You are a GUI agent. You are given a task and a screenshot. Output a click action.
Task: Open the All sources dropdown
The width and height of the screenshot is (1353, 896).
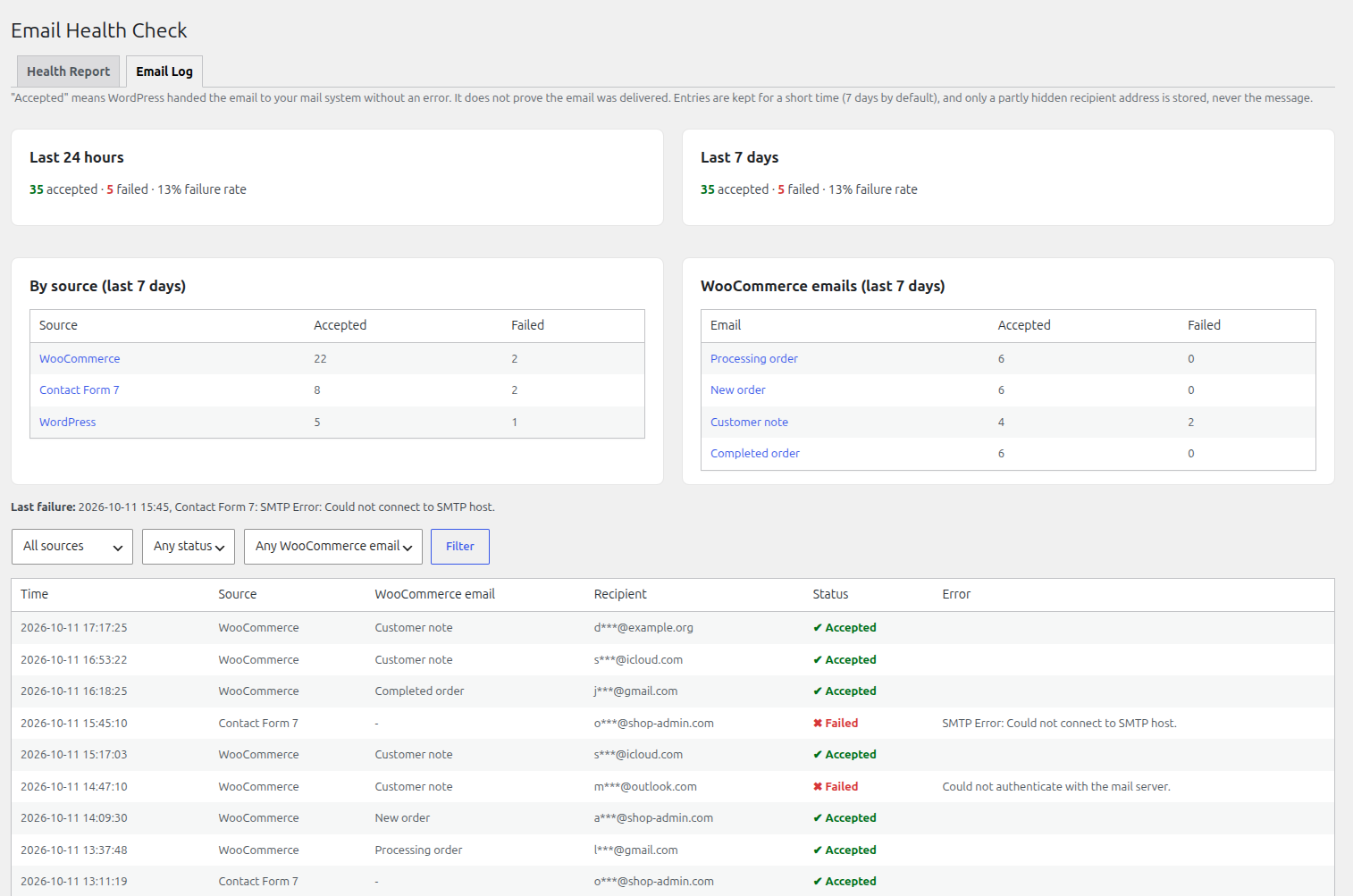coord(72,547)
